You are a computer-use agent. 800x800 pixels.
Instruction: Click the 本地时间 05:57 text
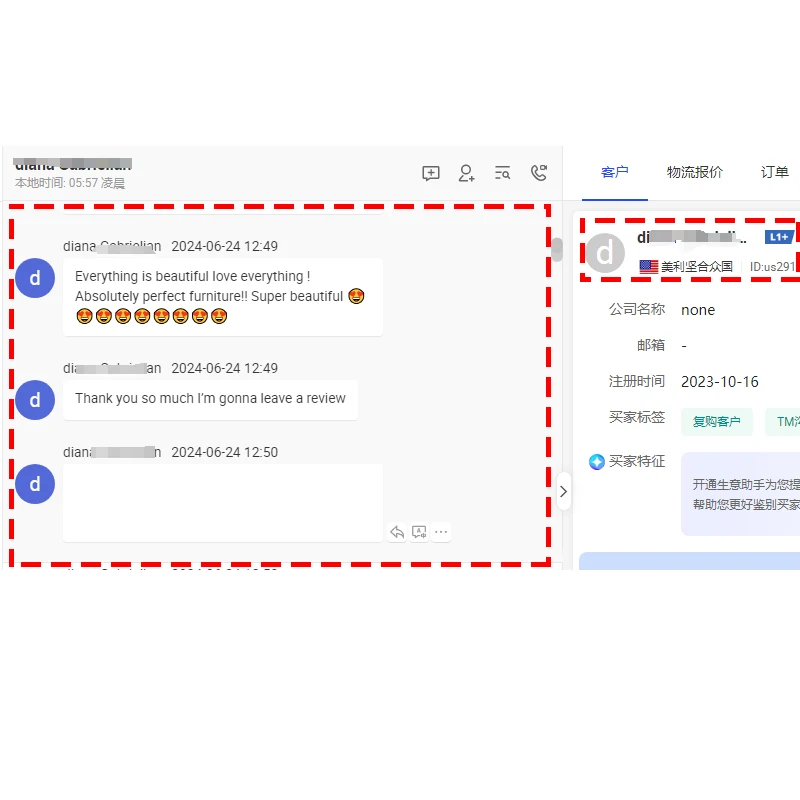[70, 183]
